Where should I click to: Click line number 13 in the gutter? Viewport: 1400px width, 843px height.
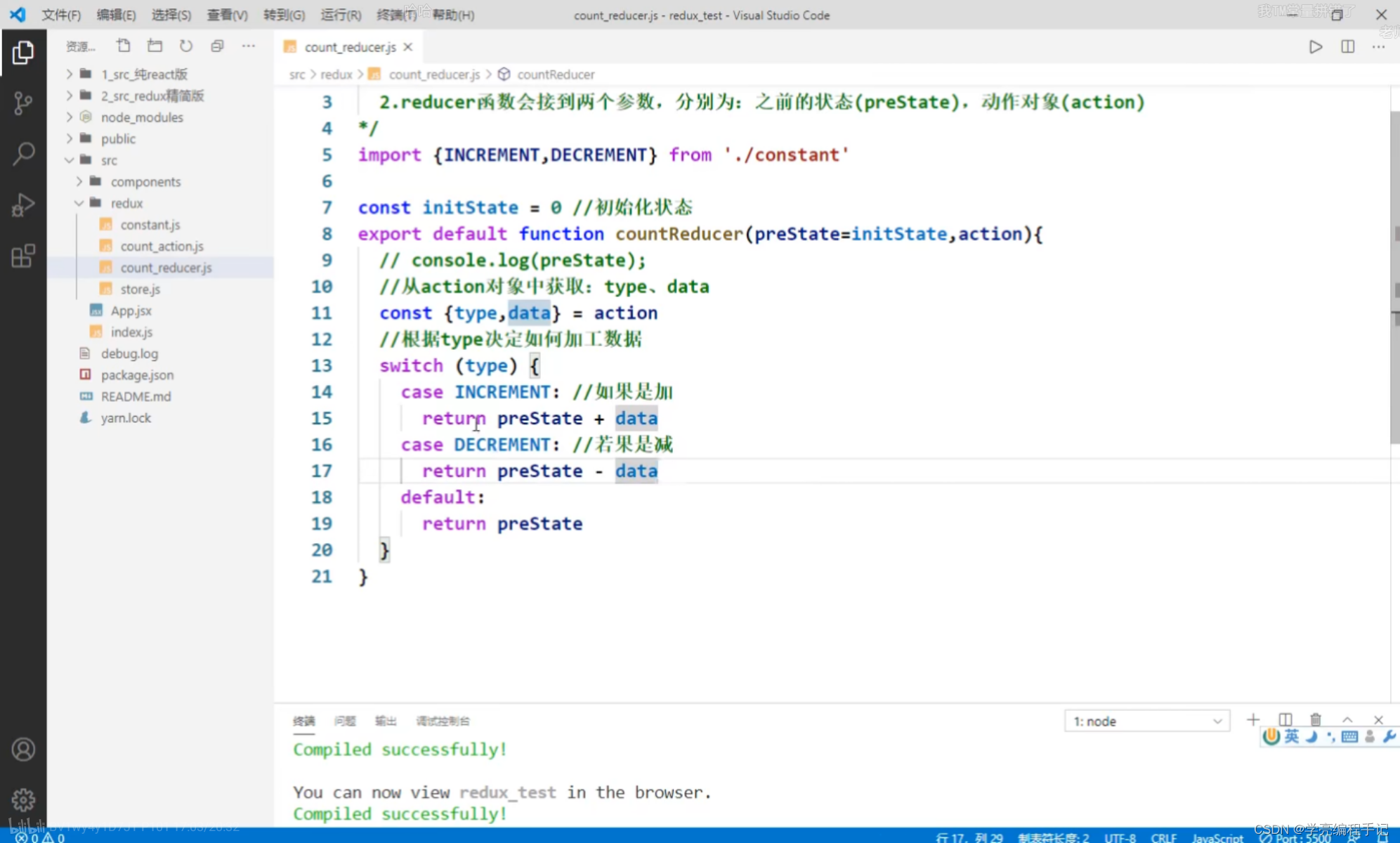tap(322, 365)
